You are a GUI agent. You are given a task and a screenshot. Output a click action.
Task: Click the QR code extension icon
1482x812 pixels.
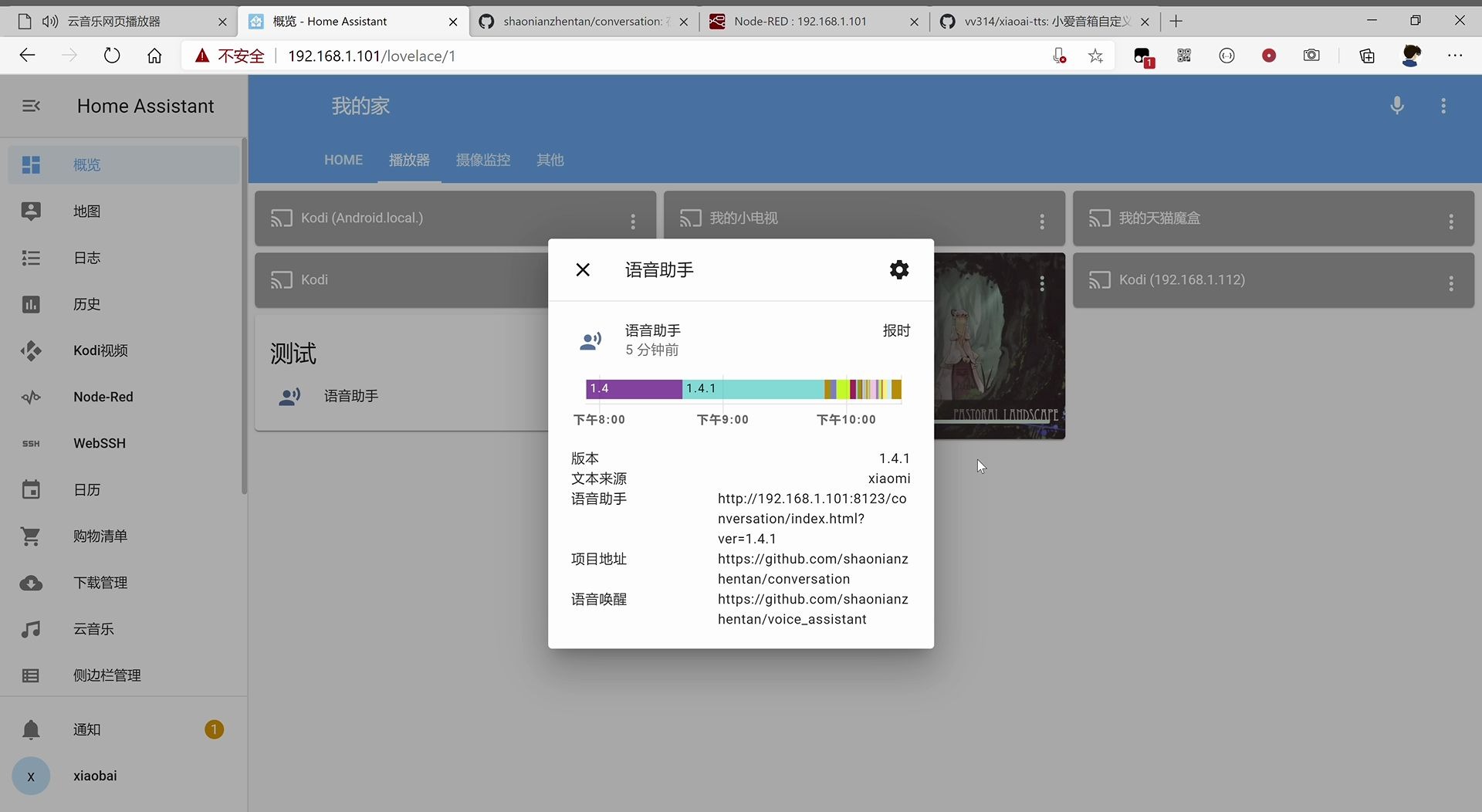[x=1184, y=56]
